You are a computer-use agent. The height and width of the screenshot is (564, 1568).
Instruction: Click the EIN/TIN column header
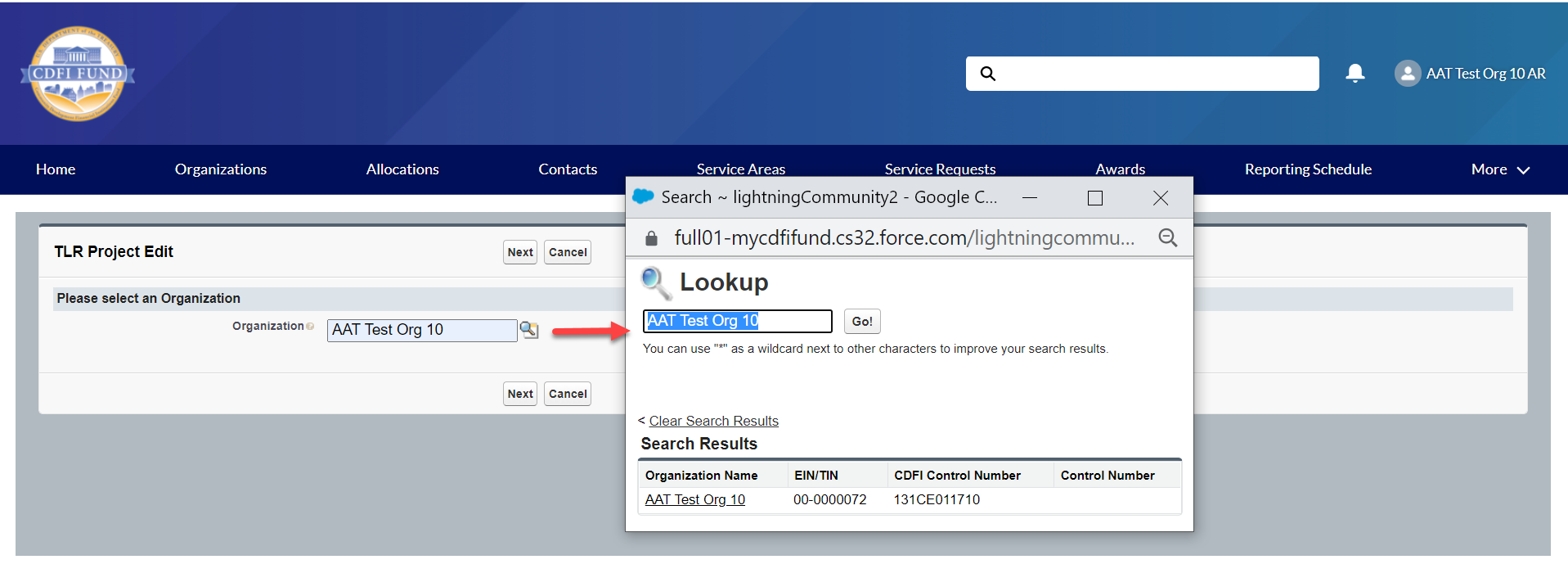pos(816,476)
